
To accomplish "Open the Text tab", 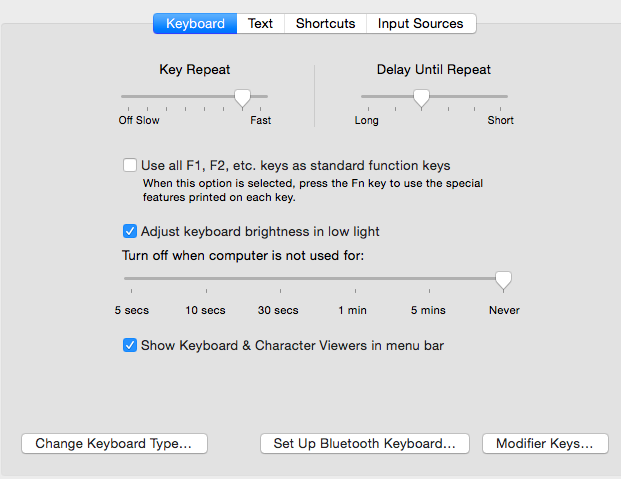I will [x=260, y=23].
